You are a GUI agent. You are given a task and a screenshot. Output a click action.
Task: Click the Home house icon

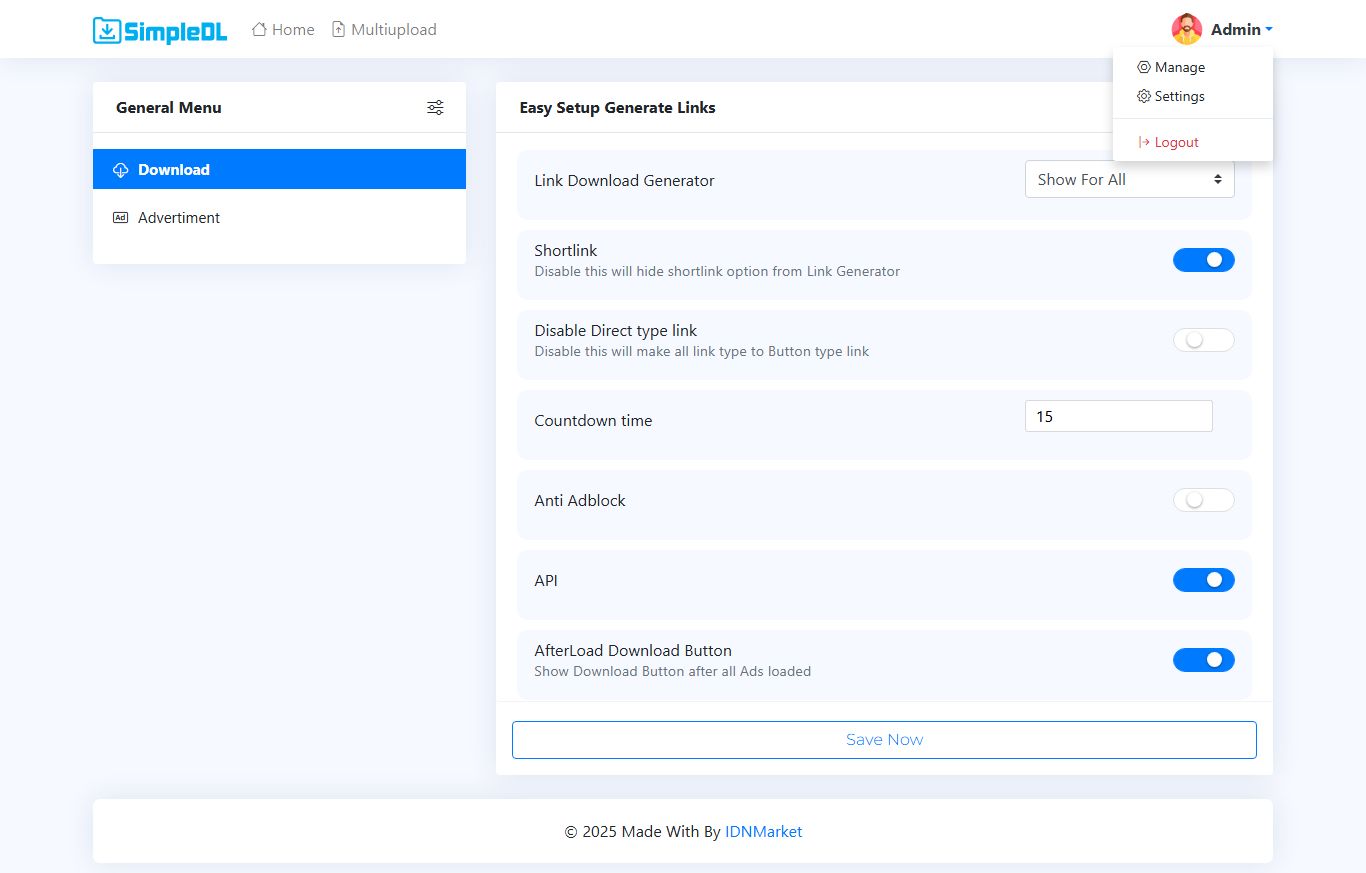point(259,30)
